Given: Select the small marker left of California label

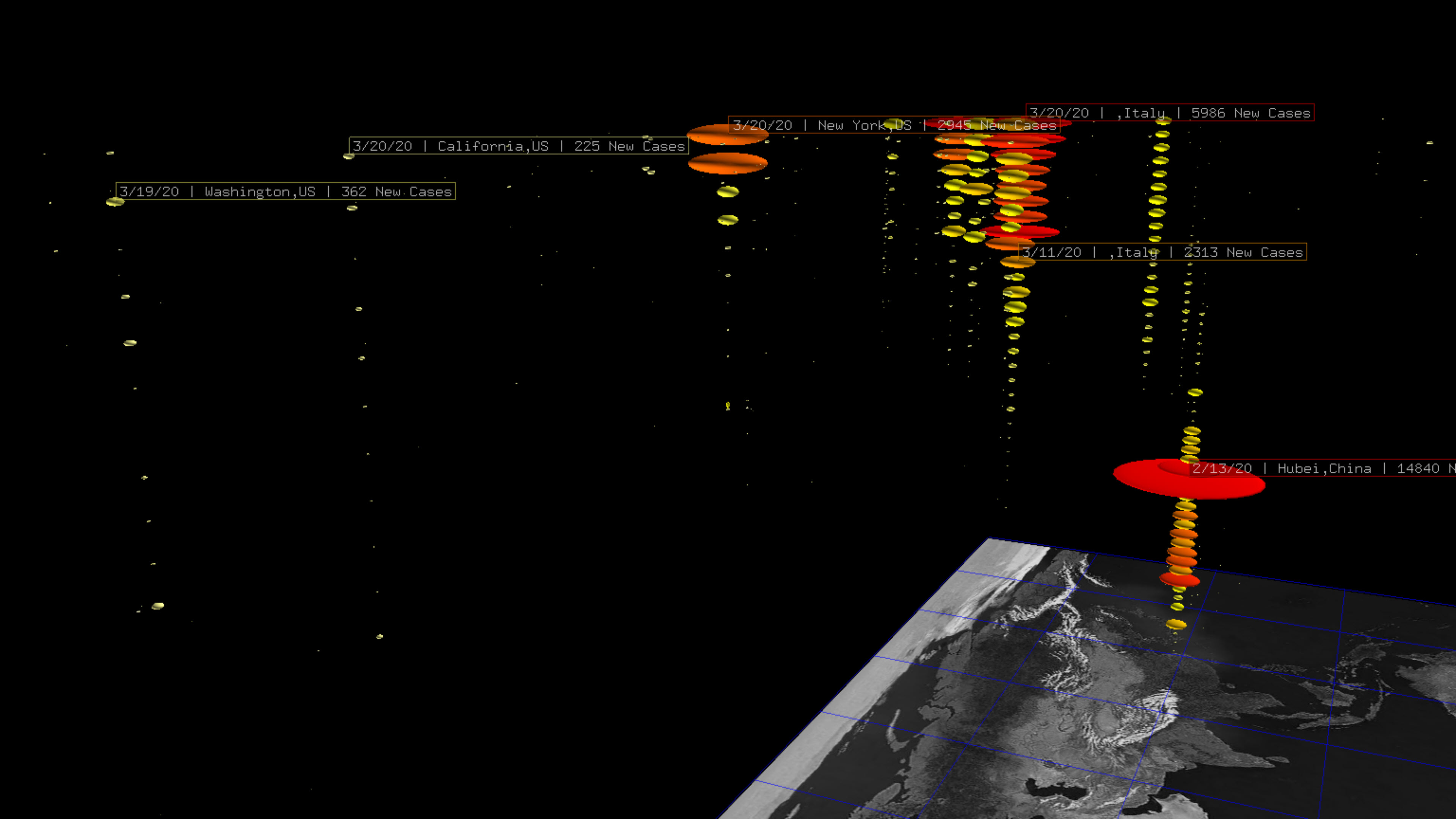Looking at the screenshot, I should point(348,156).
